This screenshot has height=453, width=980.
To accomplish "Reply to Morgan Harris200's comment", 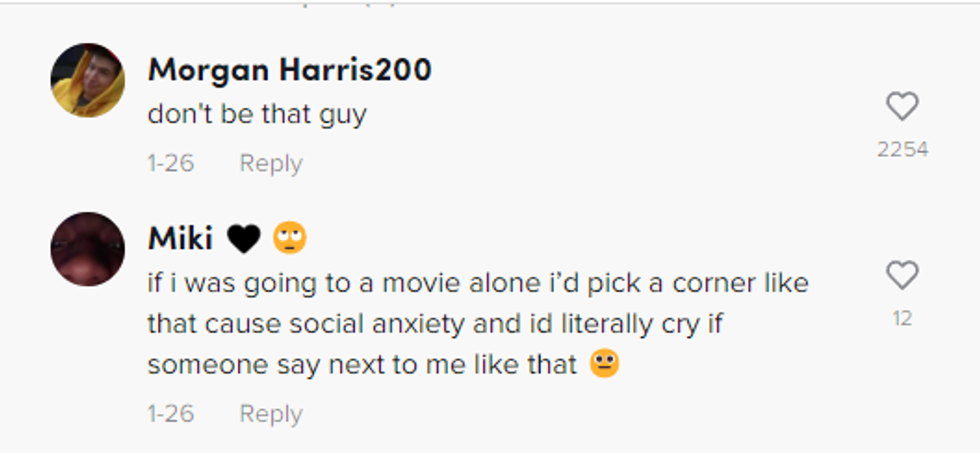I will [270, 163].
